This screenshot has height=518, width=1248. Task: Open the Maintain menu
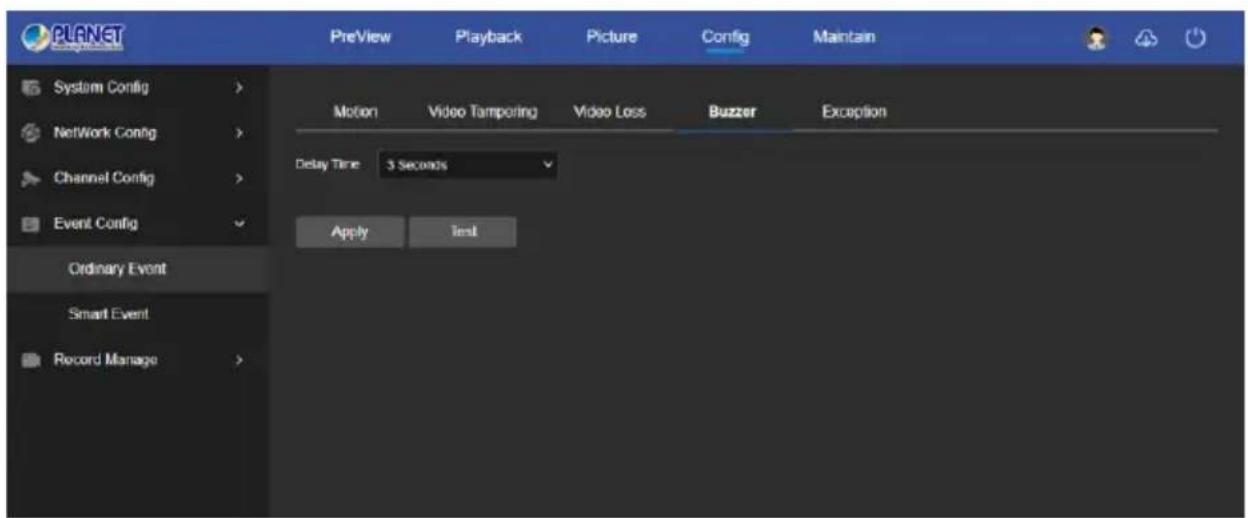(844, 37)
